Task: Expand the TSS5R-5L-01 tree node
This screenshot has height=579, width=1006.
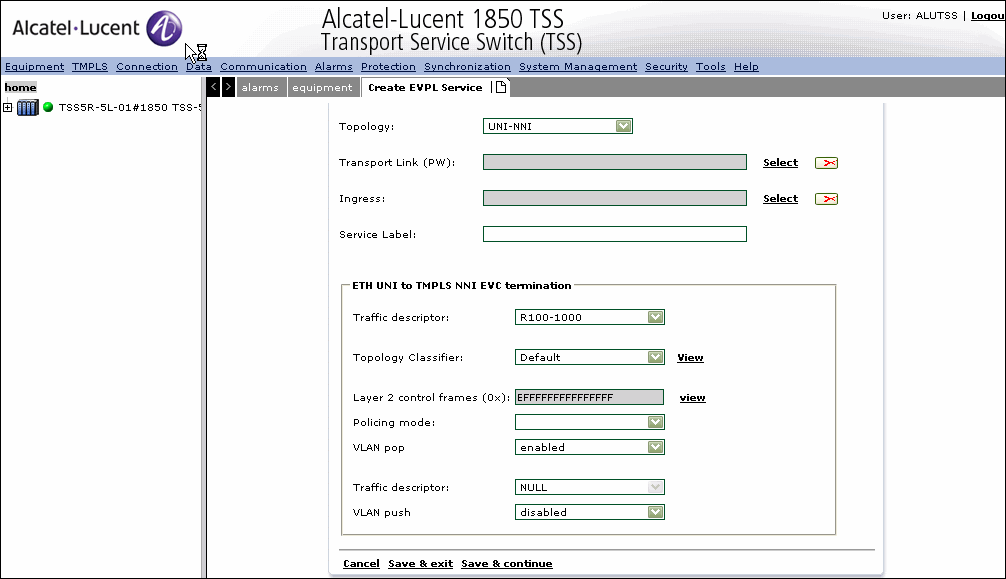Action: coord(8,107)
